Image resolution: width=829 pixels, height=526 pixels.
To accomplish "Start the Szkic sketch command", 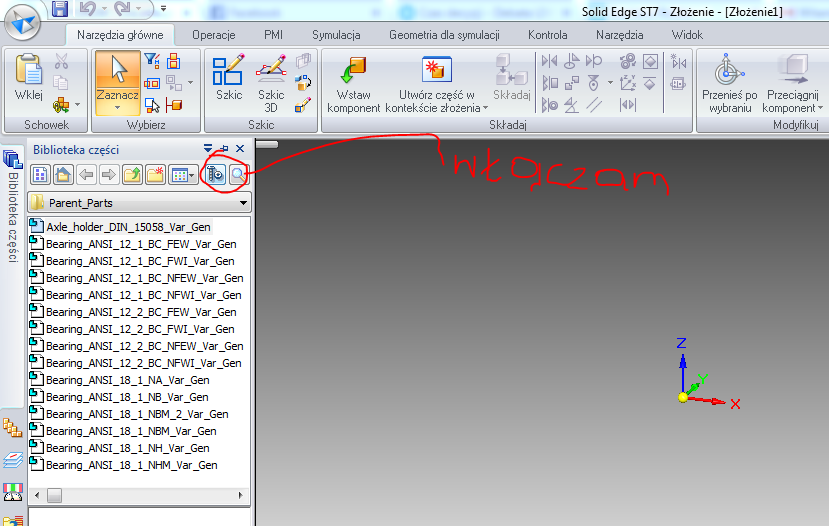I will [228, 77].
